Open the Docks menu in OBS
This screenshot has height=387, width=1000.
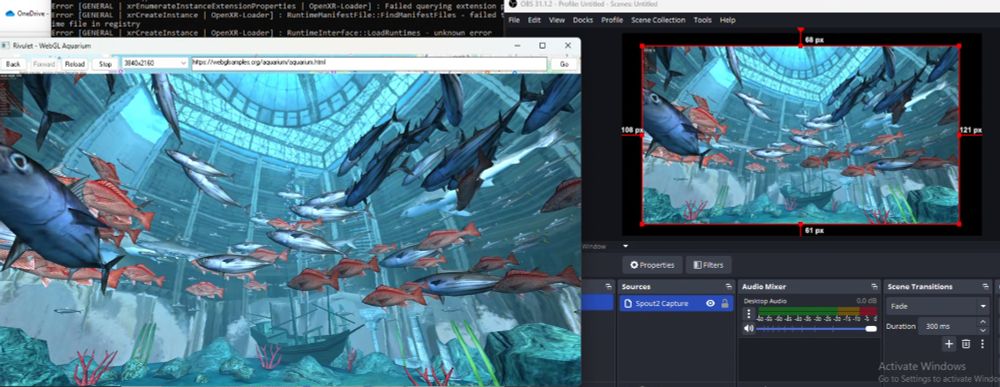(x=583, y=20)
